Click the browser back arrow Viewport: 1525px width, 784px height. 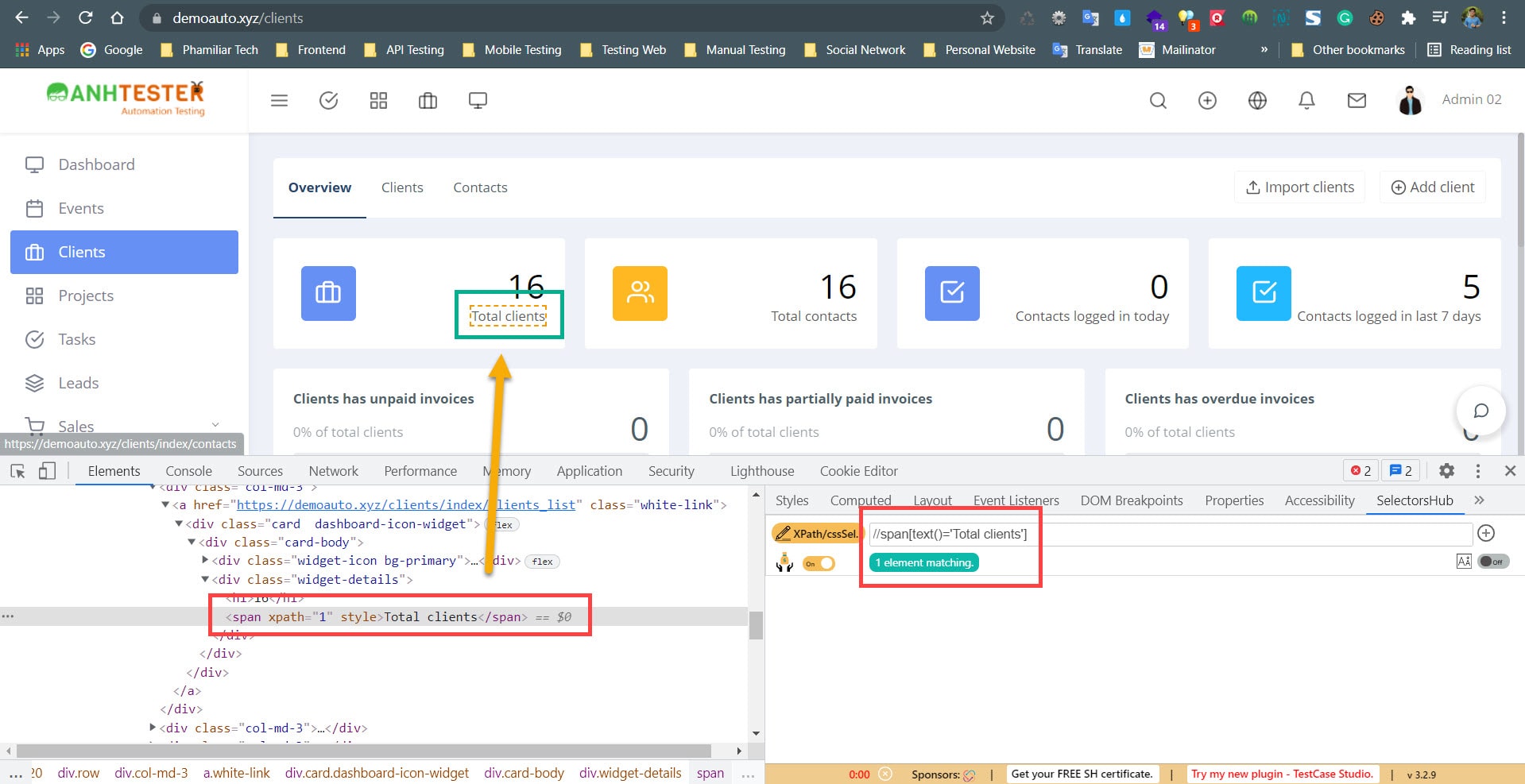(22, 17)
